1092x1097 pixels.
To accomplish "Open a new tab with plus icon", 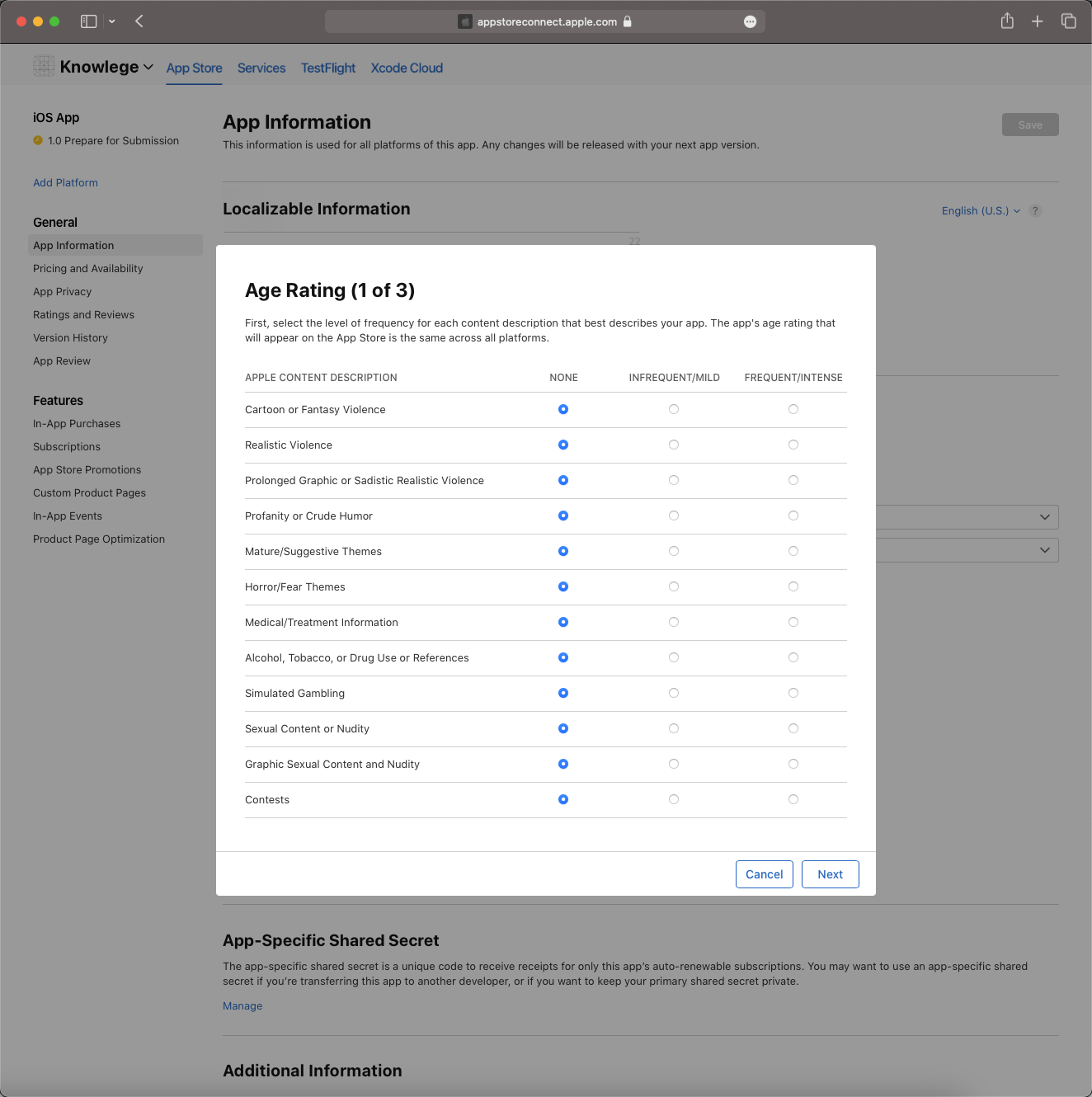I will (1038, 21).
